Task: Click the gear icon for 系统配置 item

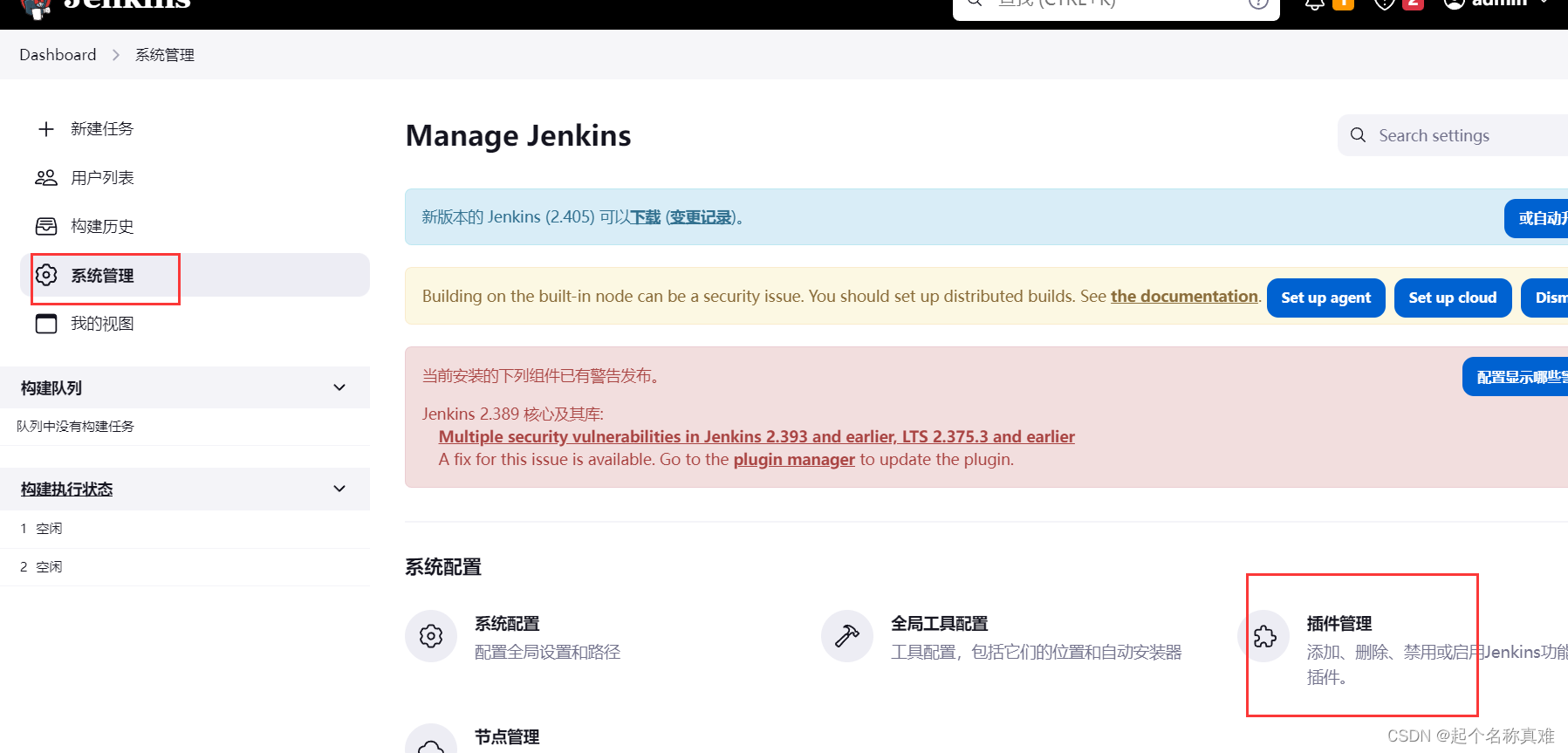Action: point(431,636)
